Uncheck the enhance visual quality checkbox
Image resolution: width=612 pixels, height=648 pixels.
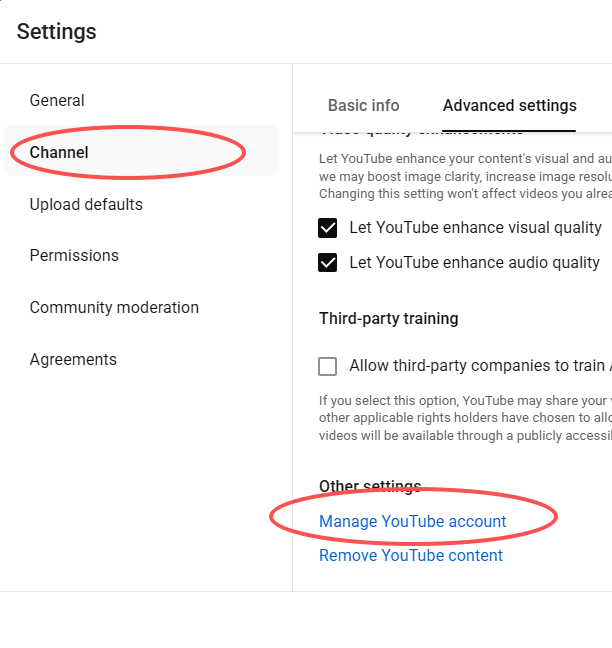(328, 229)
